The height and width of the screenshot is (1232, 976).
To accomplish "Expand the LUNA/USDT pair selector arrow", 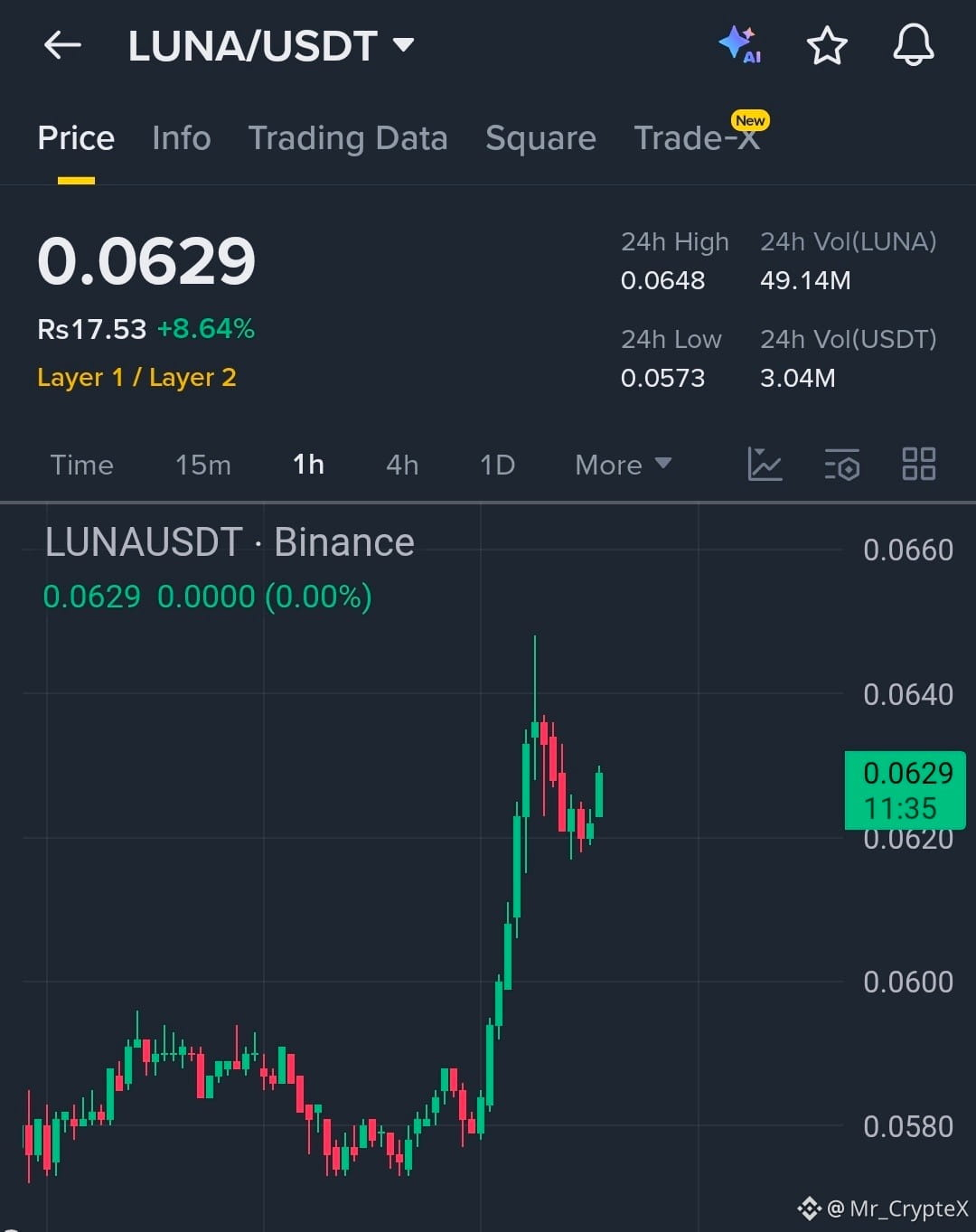I will point(403,44).
